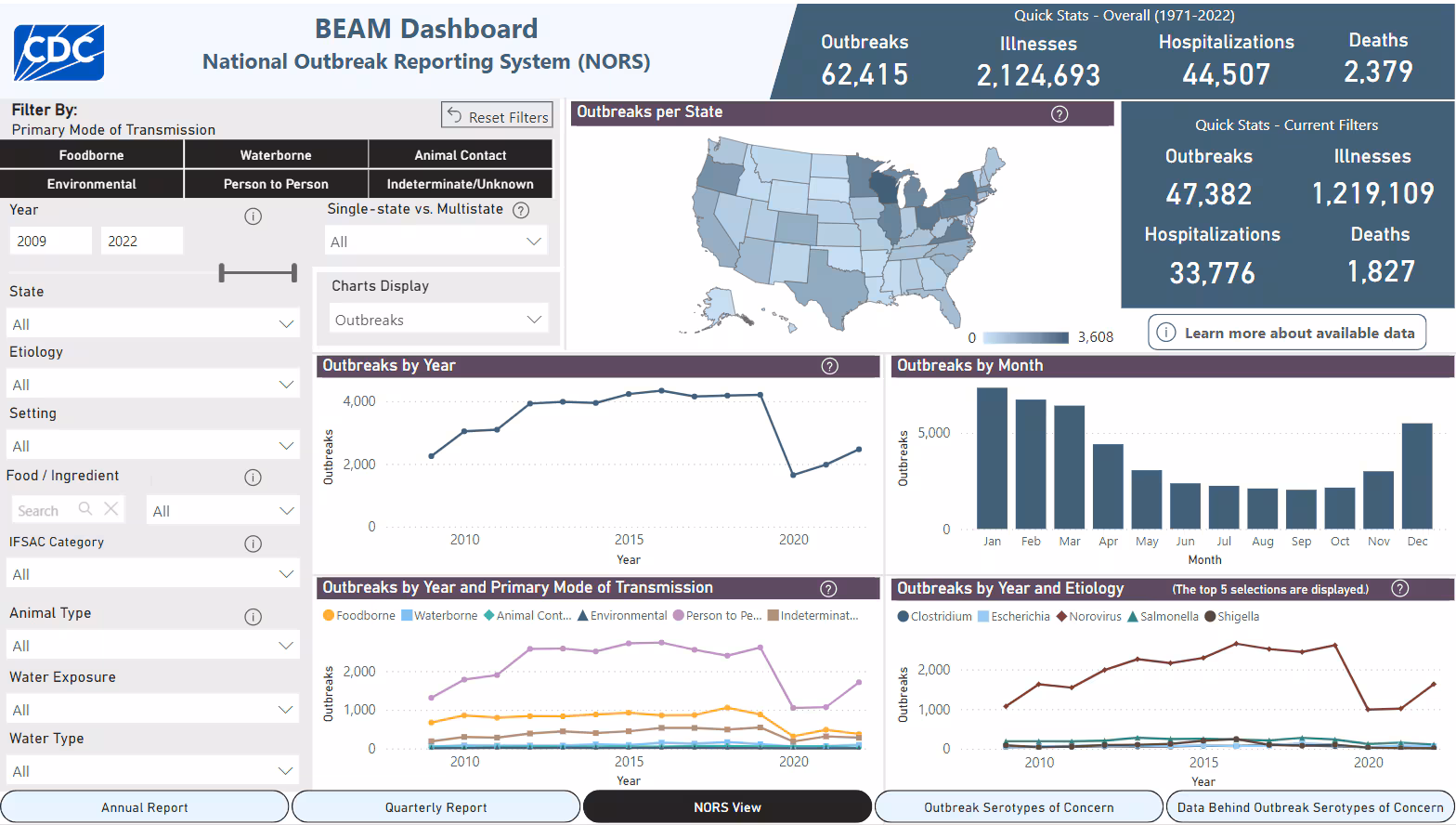Toggle Escherichia legend marker
Image resolution: width=1456 pixels, height=825 pixels.
tap(983, 616)
